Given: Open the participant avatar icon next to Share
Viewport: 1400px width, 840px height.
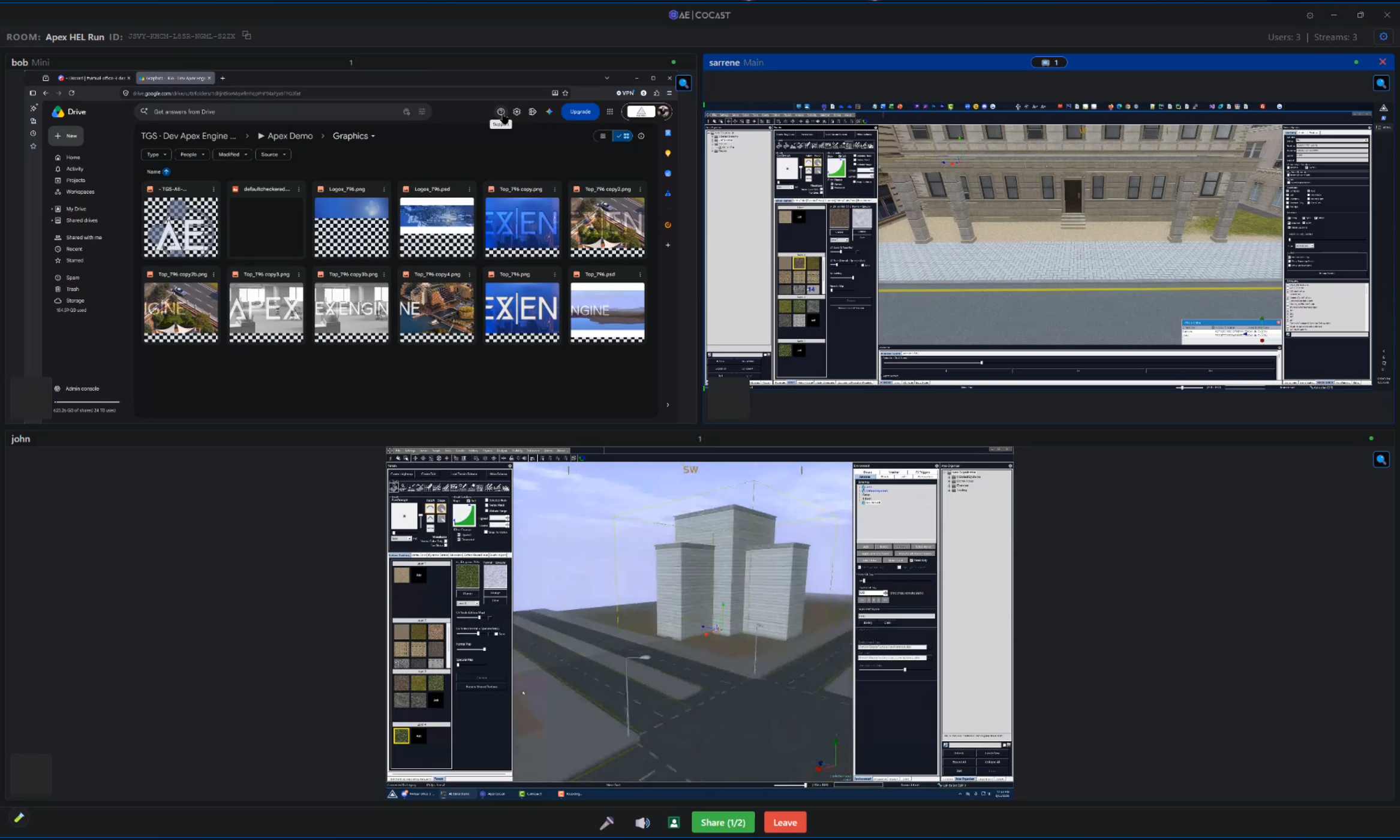Looking at the screenshot, I should [674, 823].
